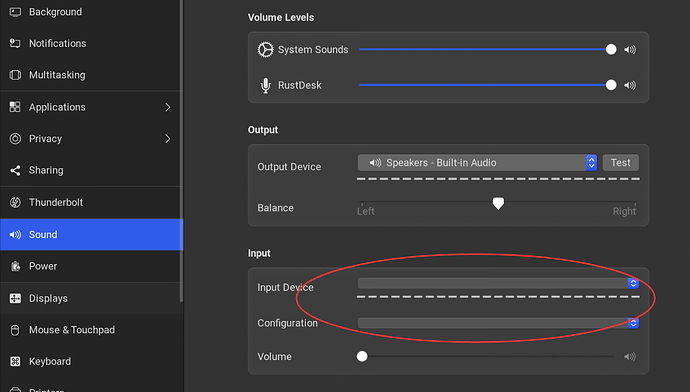
Task: Open the input Configuration dropdown
Action: [x=498, y=323]
